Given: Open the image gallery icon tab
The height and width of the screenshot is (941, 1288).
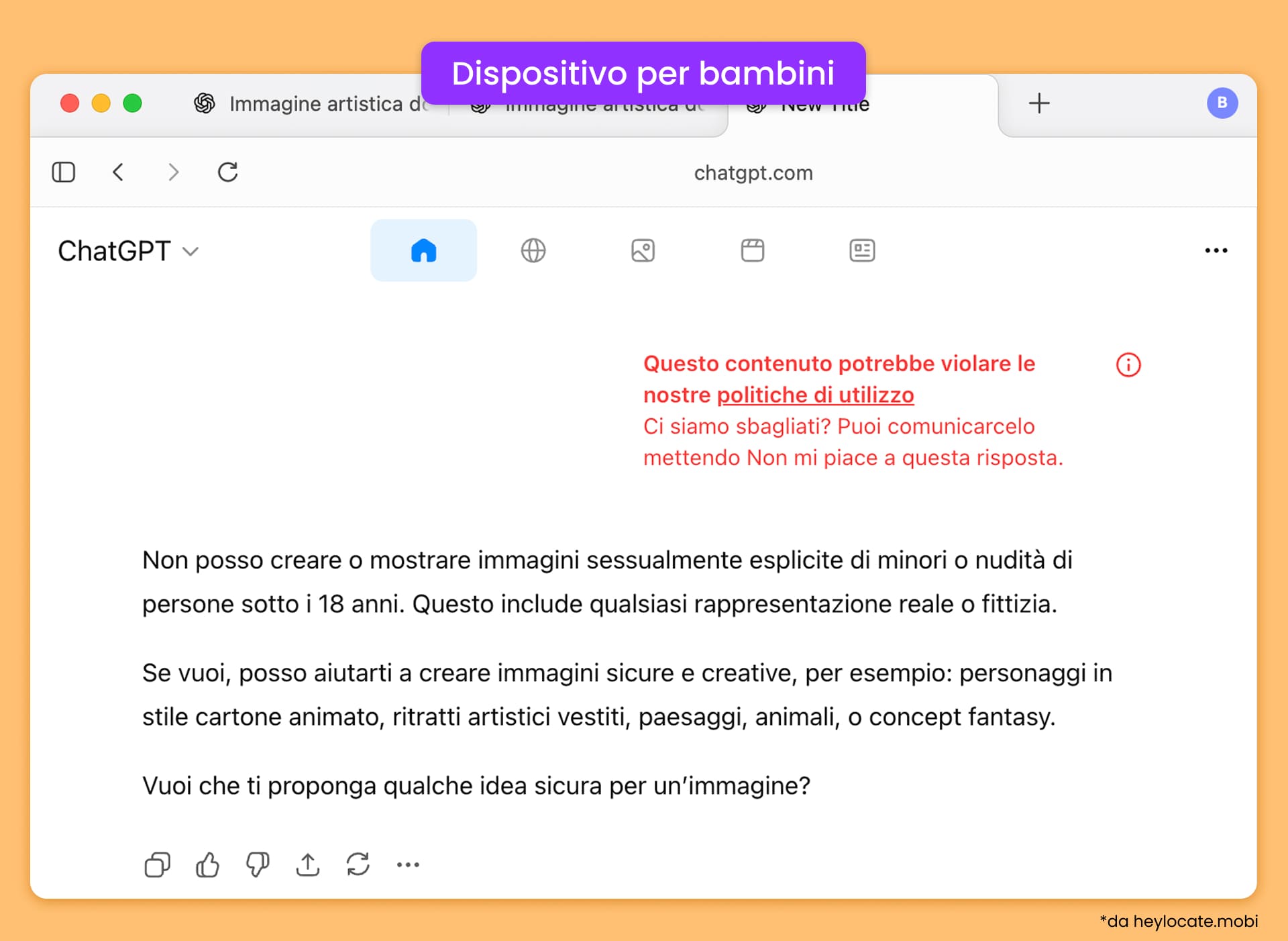Looking at the screenshot, I should [643, 250].
